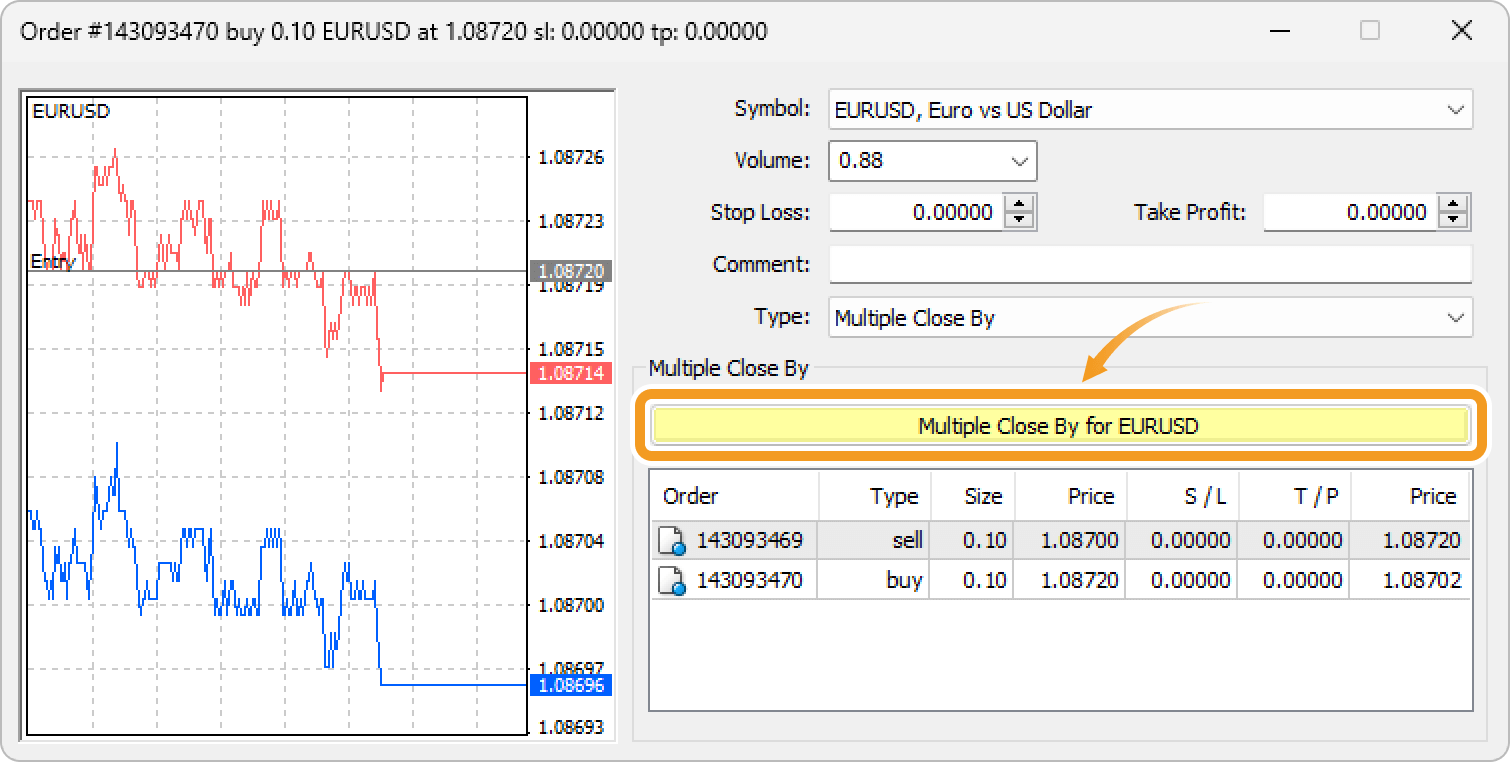Close the order dialog window
Image resolution: width=1510 pixels, height=762 pixels.
click(x=1461, y=31)
